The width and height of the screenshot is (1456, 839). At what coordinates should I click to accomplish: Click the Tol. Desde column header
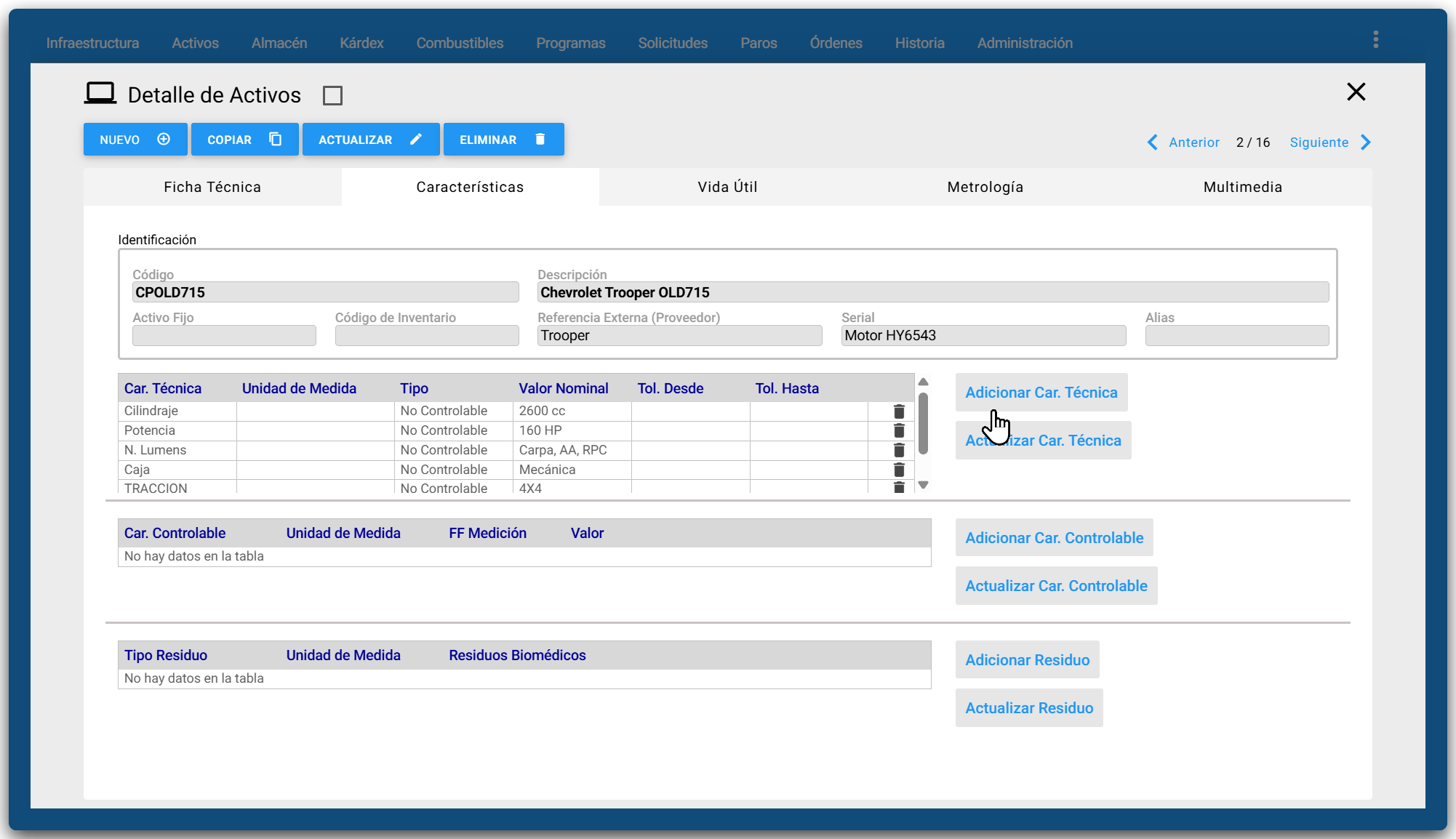pyautogui.click(x=670, y=388)
